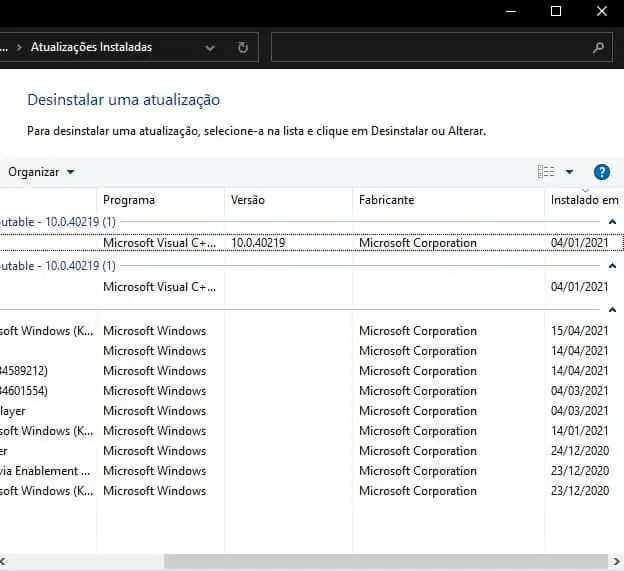Collapse the second 10.0.40219 group
The image size is (624, 571).
[x=612, y=265]
